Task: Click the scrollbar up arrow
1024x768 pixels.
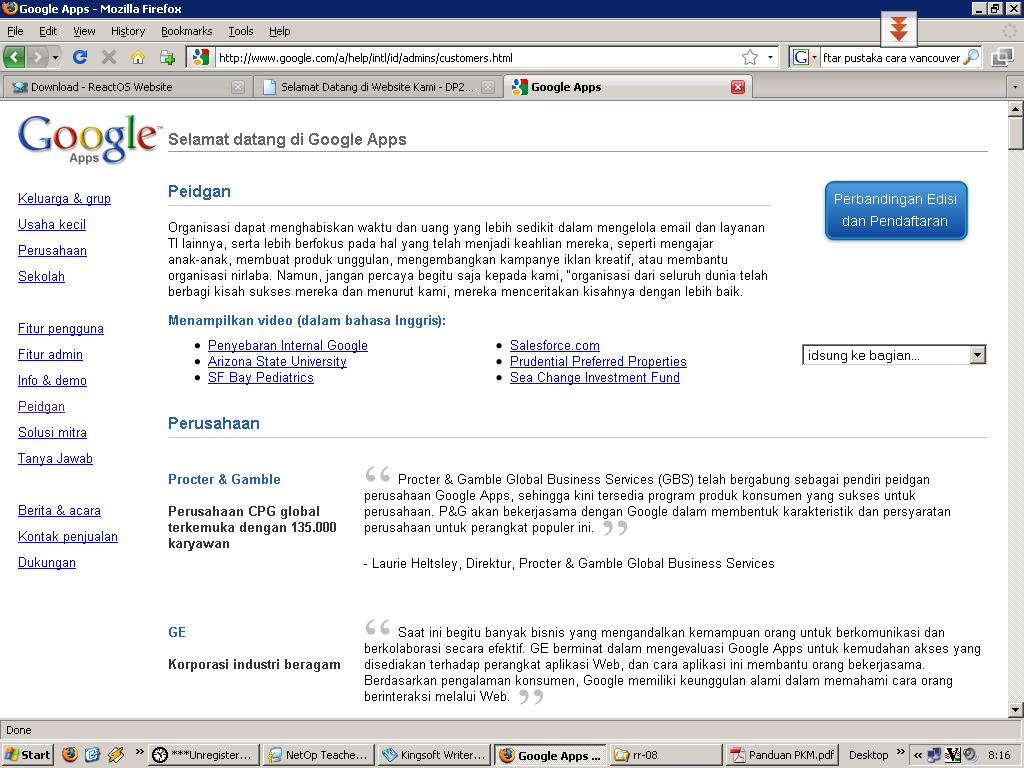Action: pos(1016,108)
